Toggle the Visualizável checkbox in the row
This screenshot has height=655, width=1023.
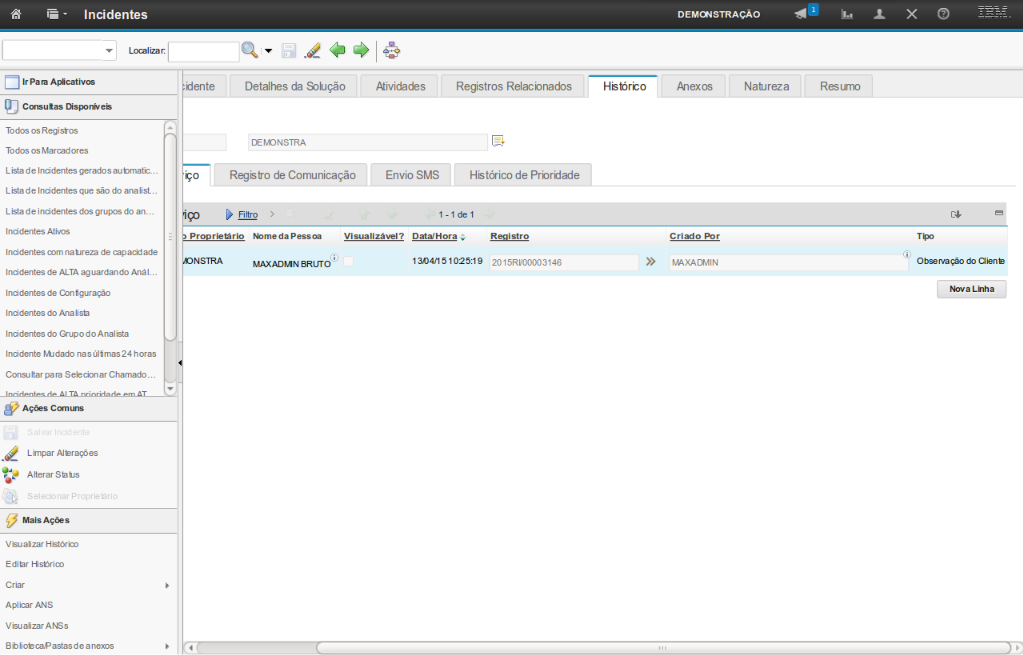[349, 261]
